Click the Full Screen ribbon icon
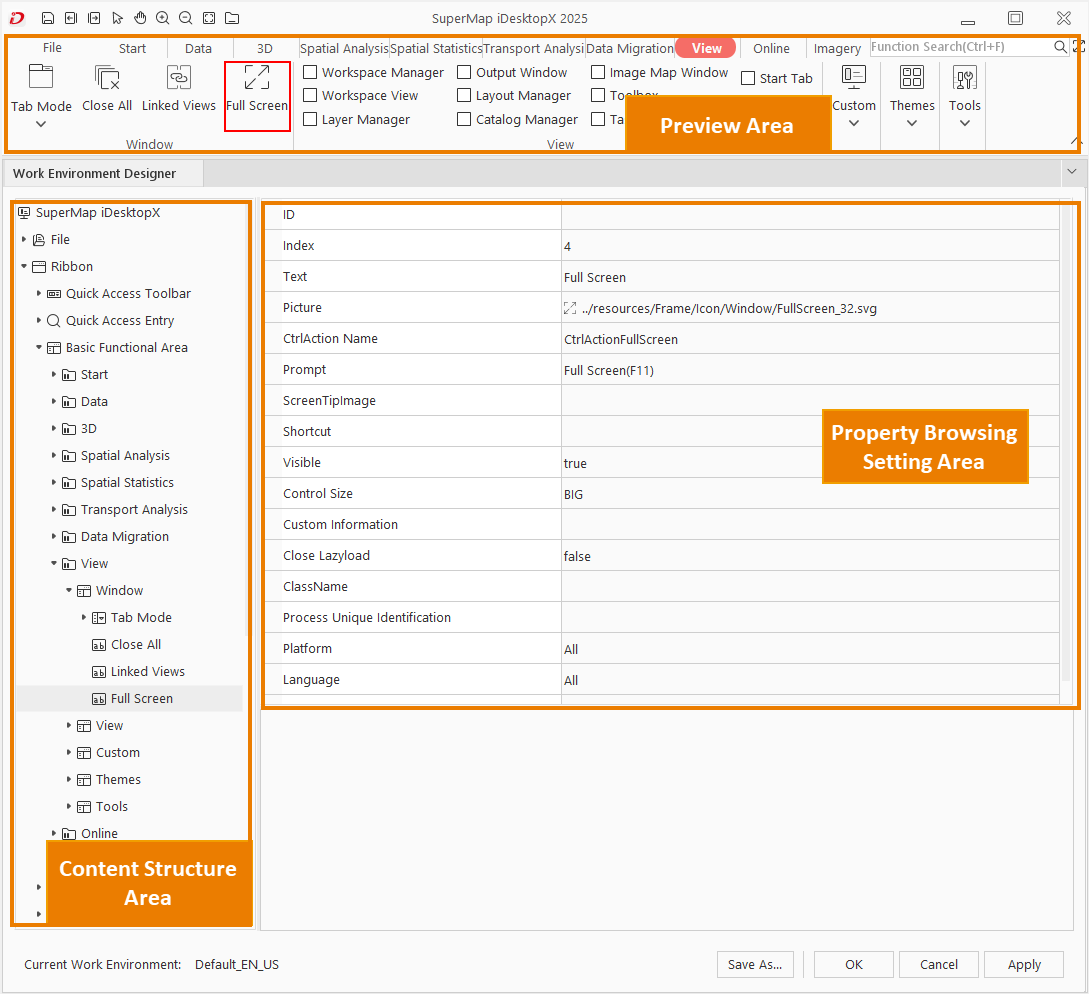 [x=257, y=77]
